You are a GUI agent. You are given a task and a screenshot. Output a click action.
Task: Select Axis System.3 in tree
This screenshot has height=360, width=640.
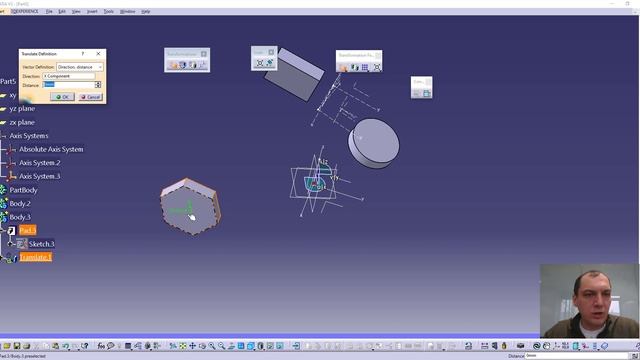click(x=40, y=176)
